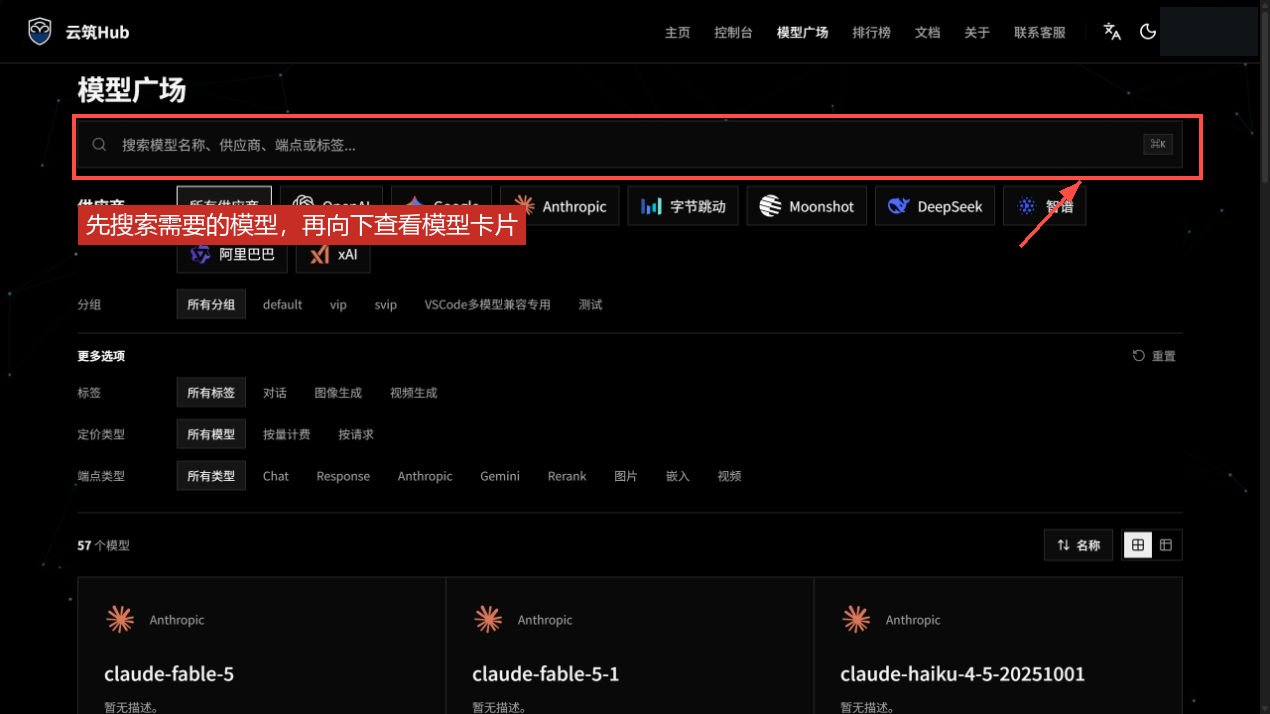
Task: Open the 名称 sort dropdown
Action: [1078, 545]
